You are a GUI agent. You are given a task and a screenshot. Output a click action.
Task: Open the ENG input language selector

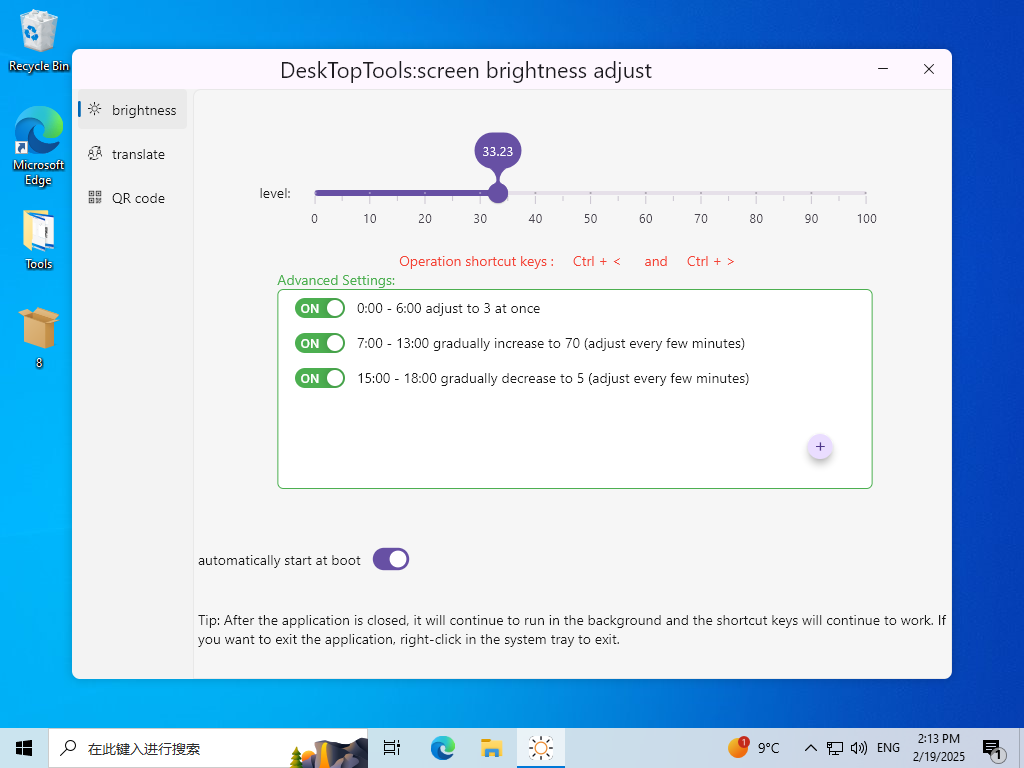point(888,747)
